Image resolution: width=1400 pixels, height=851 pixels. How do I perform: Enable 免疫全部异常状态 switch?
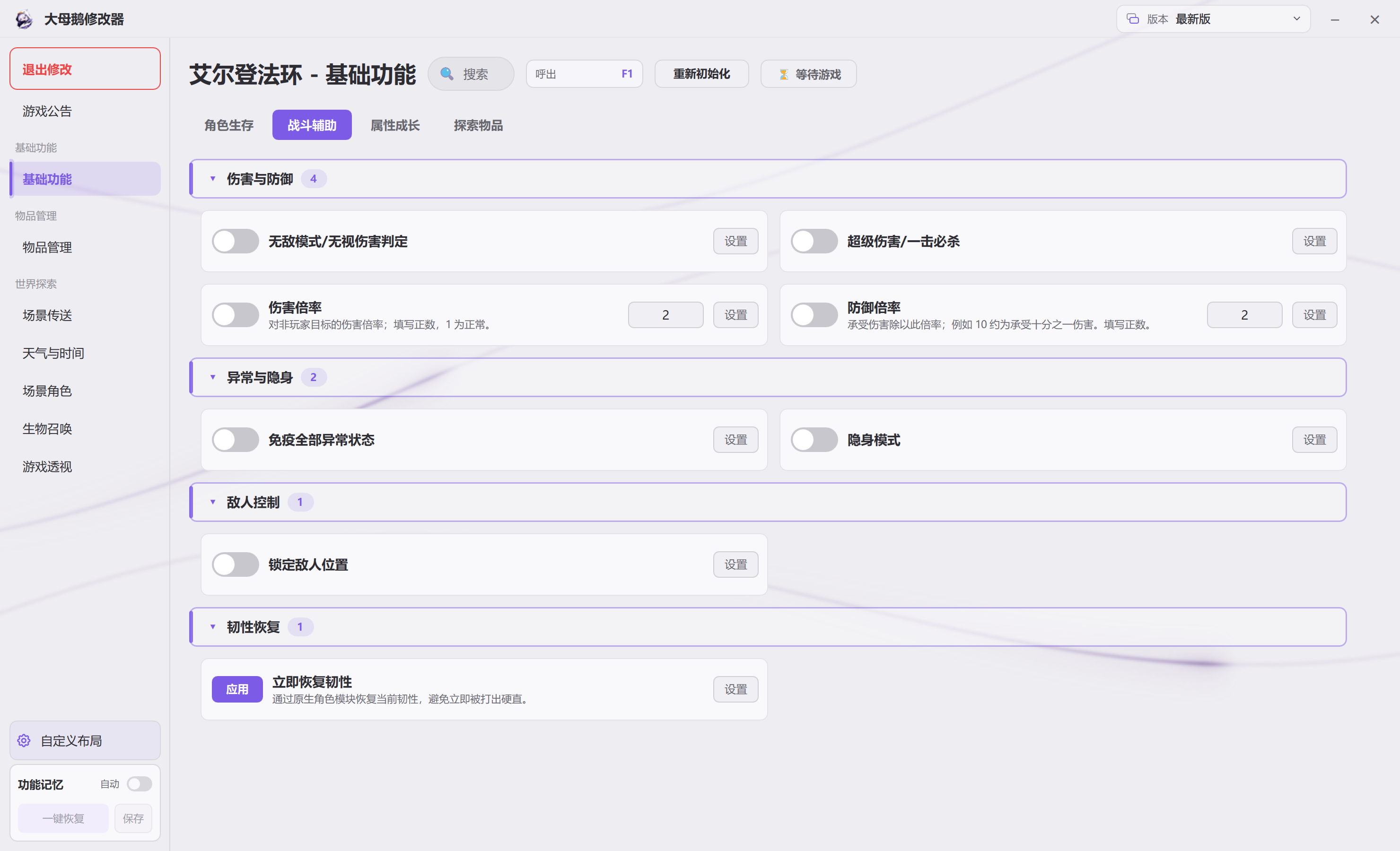coord(235,440)
